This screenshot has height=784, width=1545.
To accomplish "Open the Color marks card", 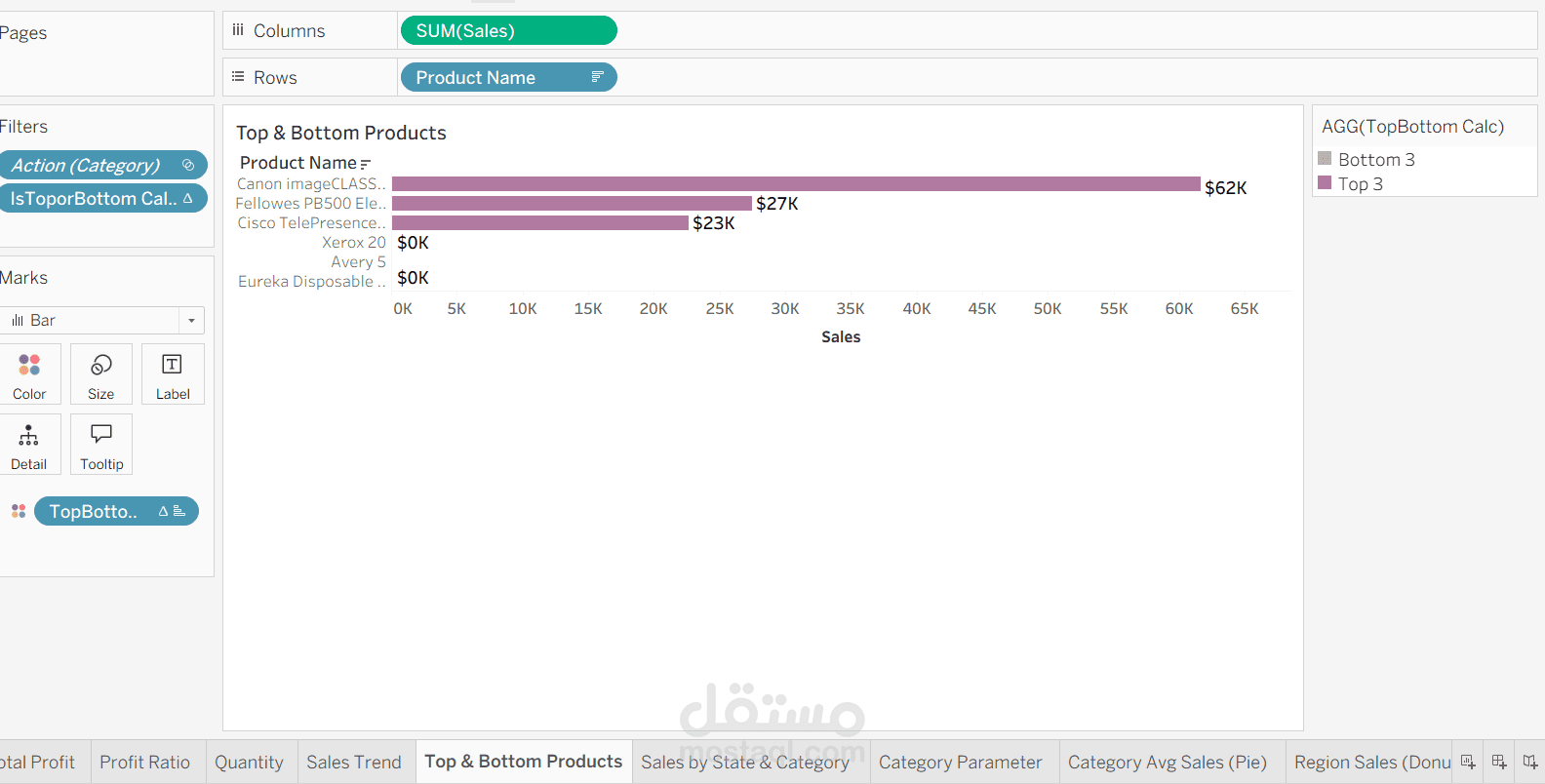I will pos(29,374).
